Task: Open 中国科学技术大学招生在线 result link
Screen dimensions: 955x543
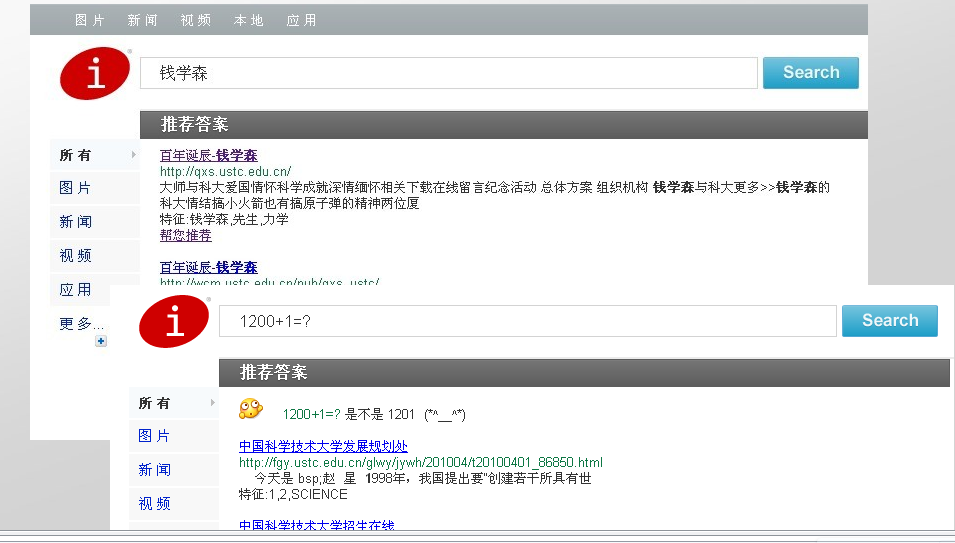Action: (x=317, y=525)
